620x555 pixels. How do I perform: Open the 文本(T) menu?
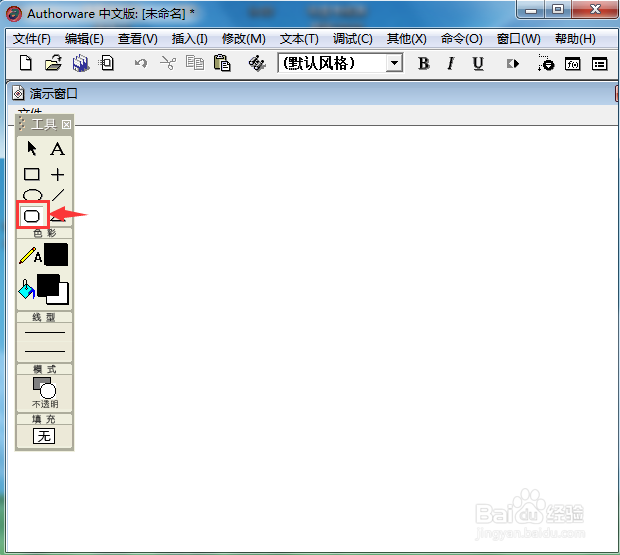tap(299, 39)
